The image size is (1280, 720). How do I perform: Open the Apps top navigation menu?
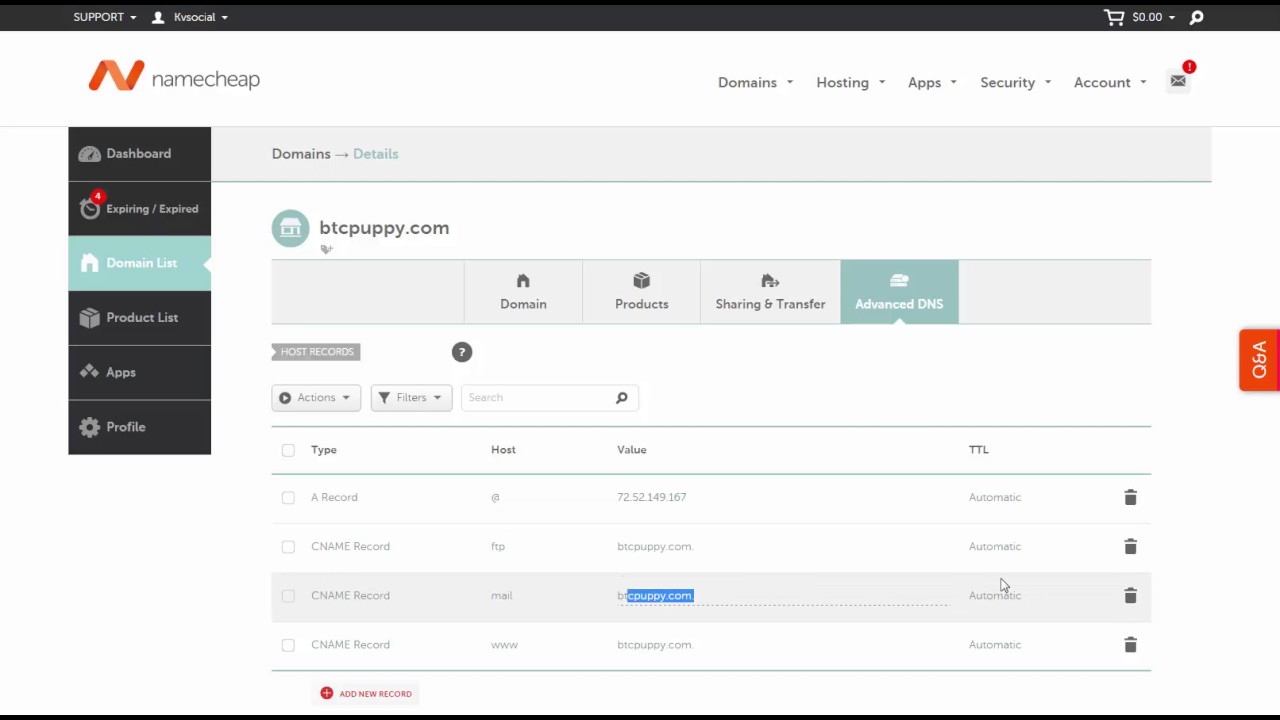tap(932, 82)
